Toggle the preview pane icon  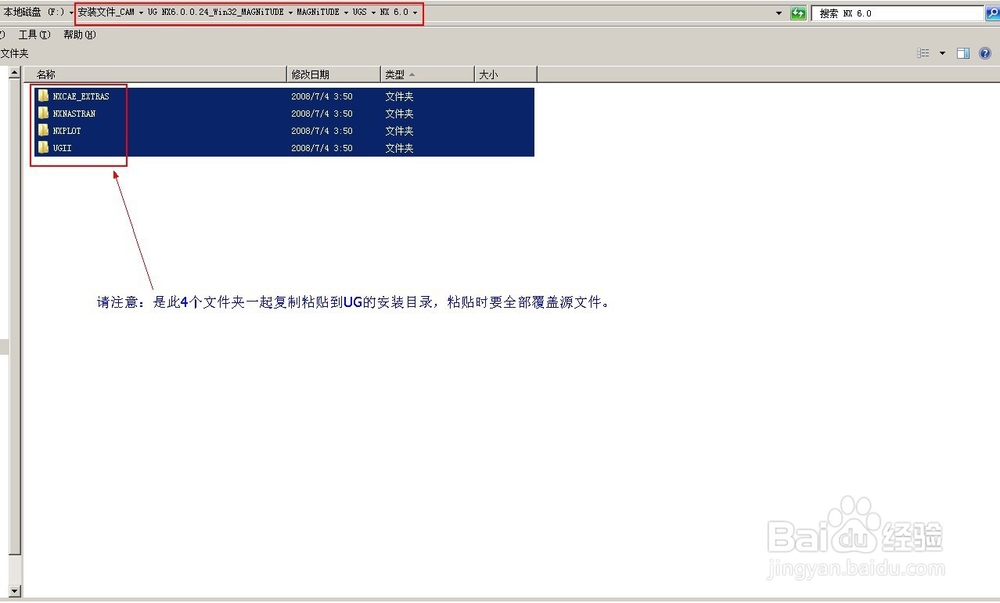[963, 54]
